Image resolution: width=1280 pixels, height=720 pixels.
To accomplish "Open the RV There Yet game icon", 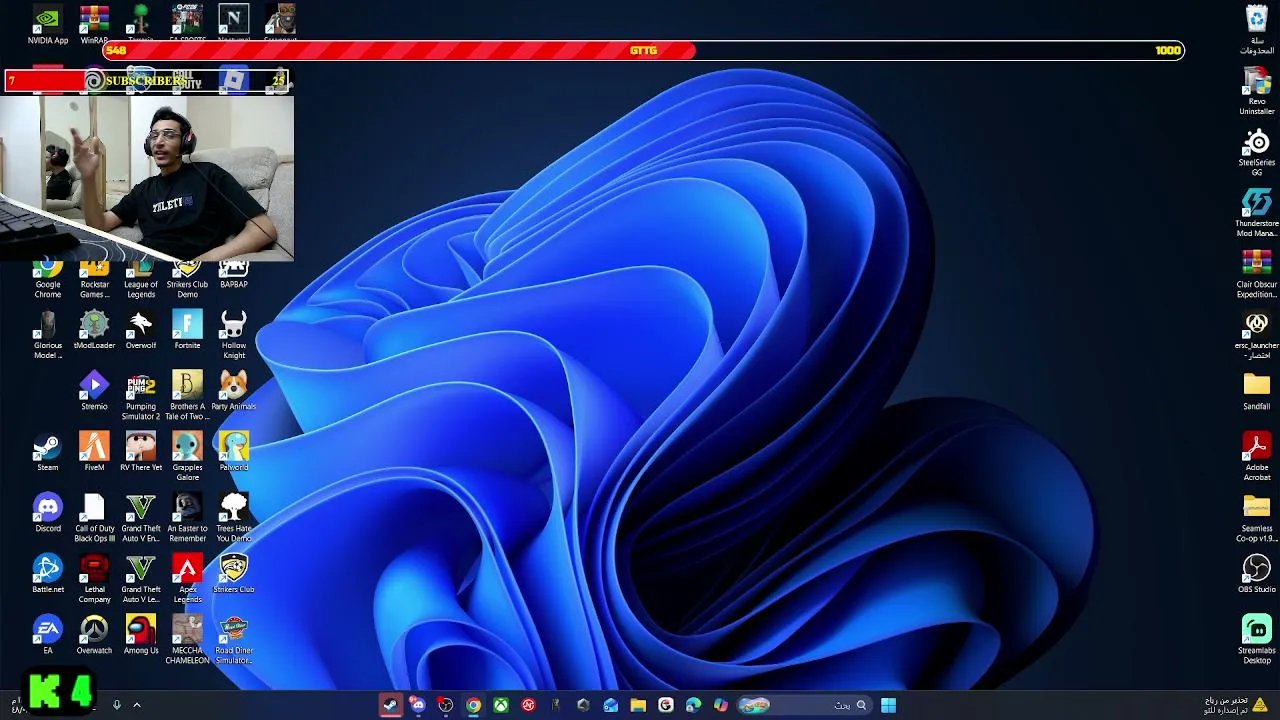I will tap(141, 452).
